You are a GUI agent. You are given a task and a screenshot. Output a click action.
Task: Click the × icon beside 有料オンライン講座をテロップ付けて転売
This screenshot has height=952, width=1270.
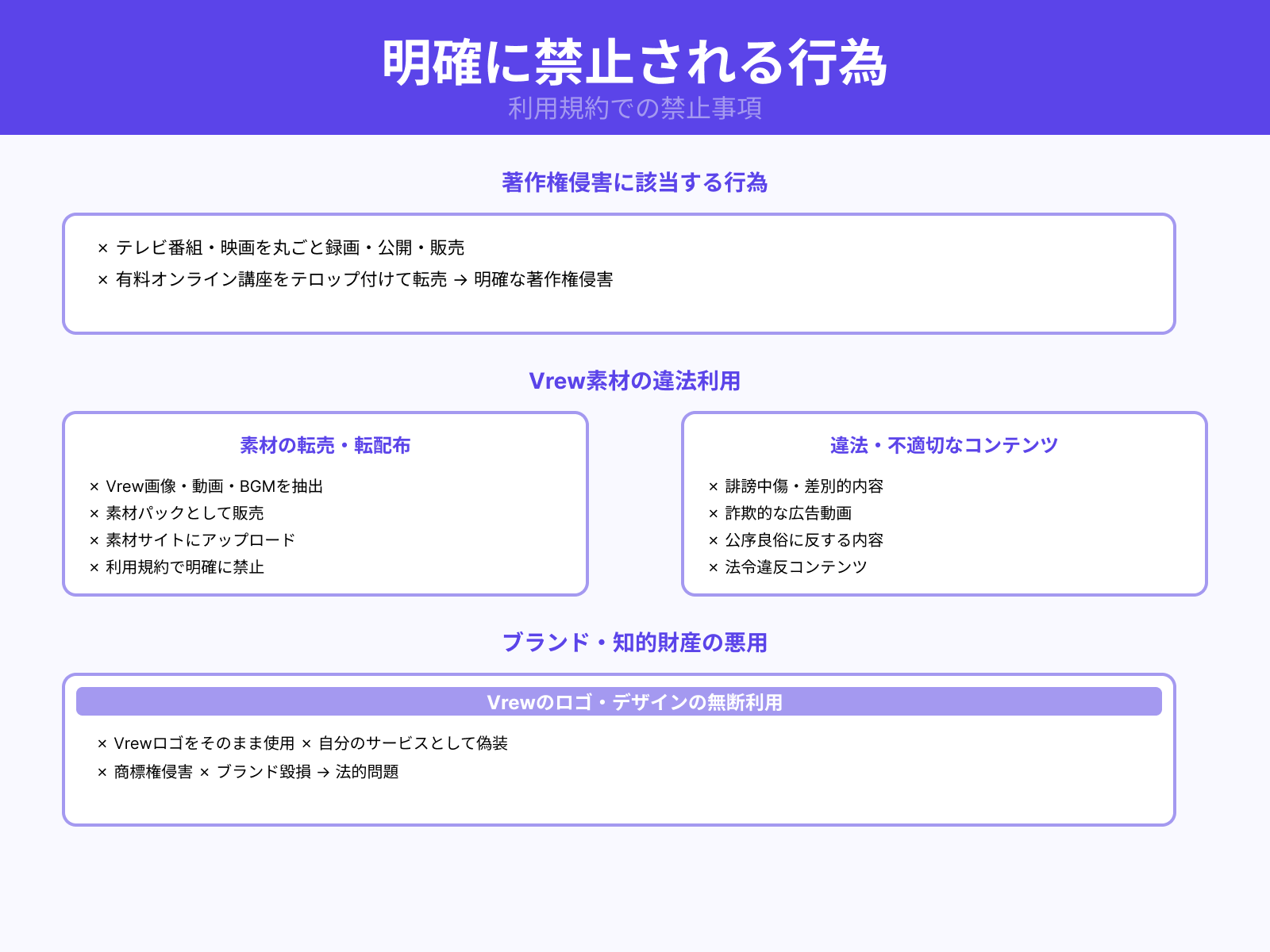(102, 280)
